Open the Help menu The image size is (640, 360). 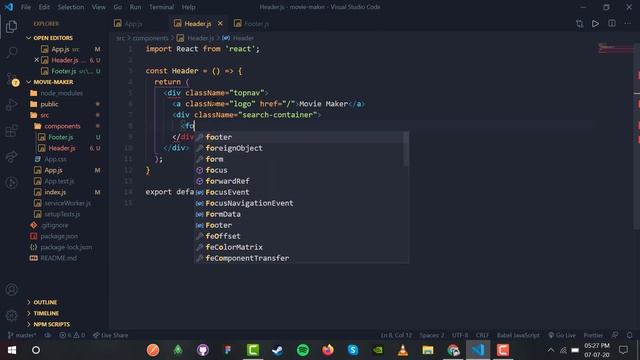click(188, 7)
